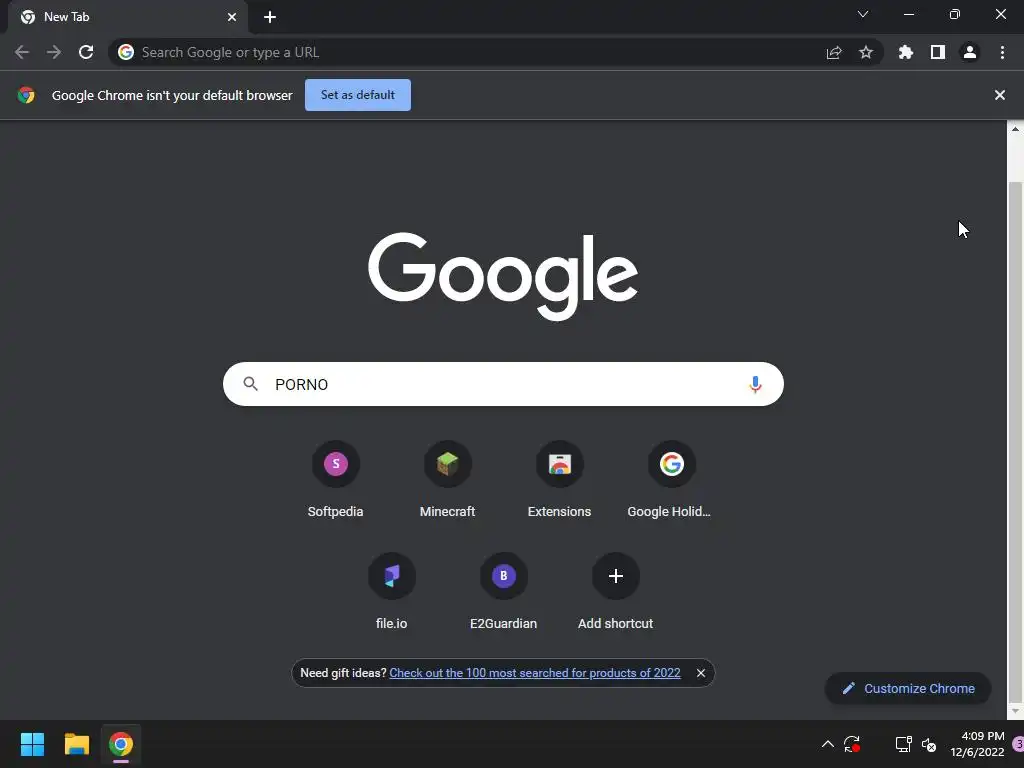Open the Windows Start menu

click(32, 744)
